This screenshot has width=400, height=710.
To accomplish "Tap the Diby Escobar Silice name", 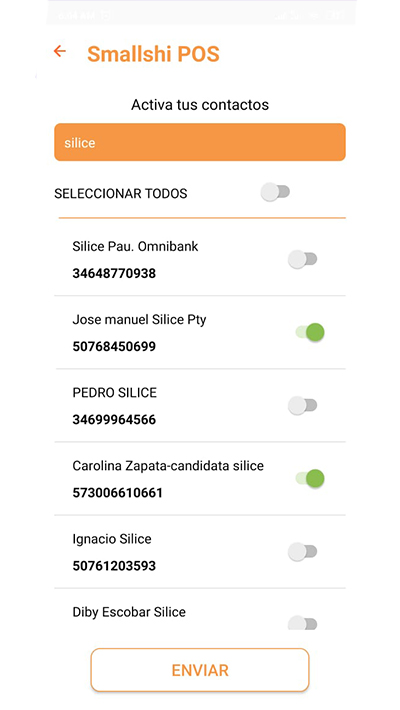I will [129, 612].
